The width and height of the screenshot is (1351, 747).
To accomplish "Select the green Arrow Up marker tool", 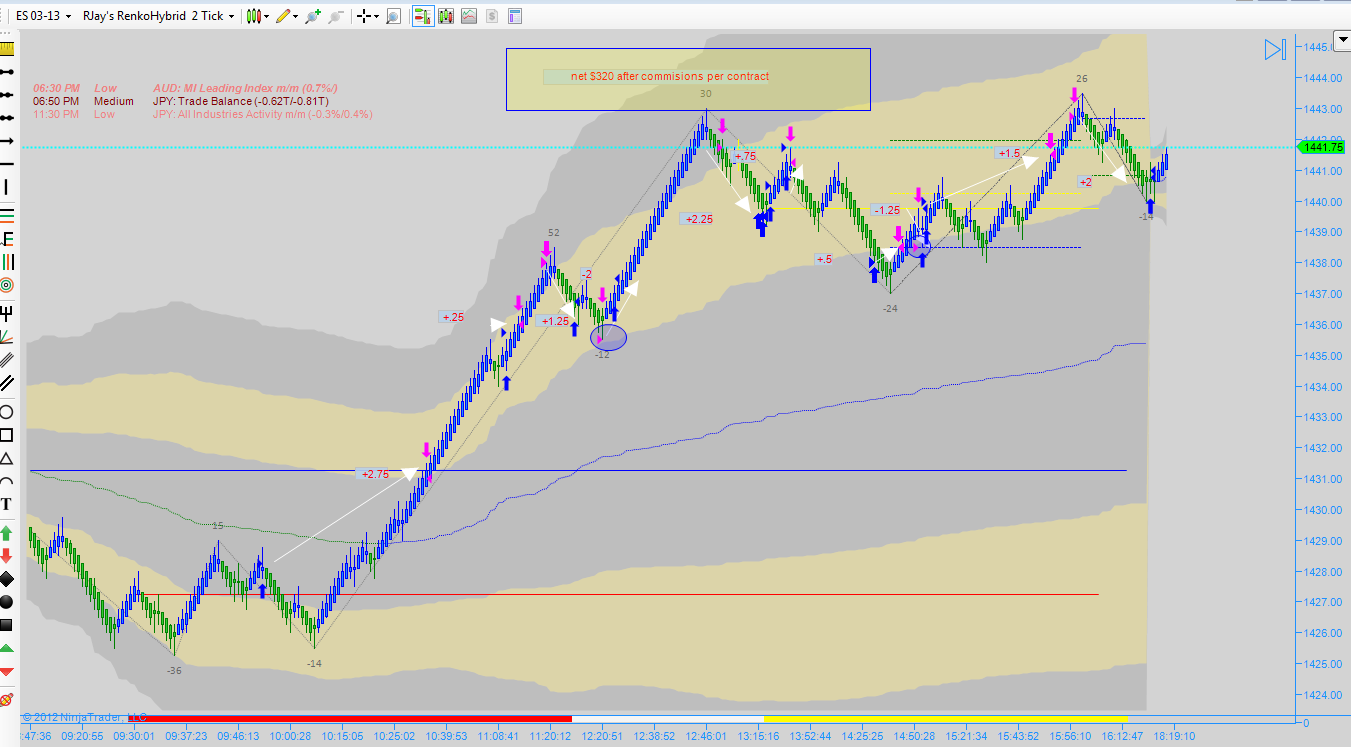I will tap(7, 531).
